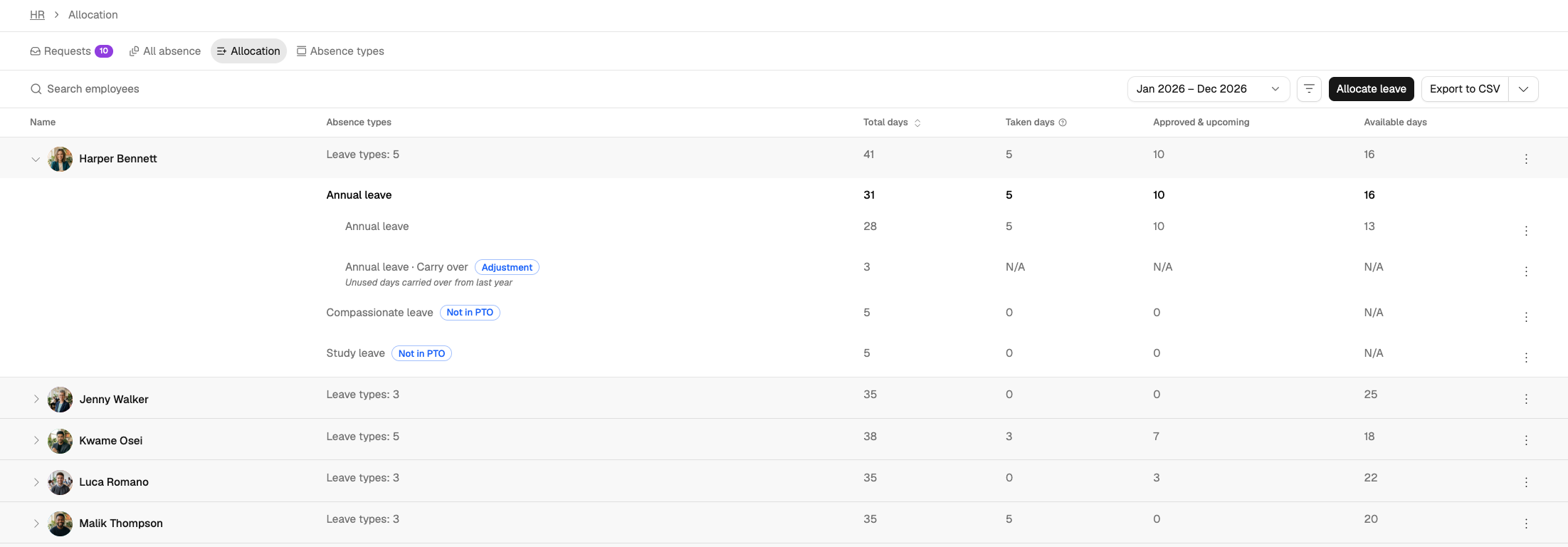
Task: Click the Taken days info icon
Action: click(x=1063, y=123)
